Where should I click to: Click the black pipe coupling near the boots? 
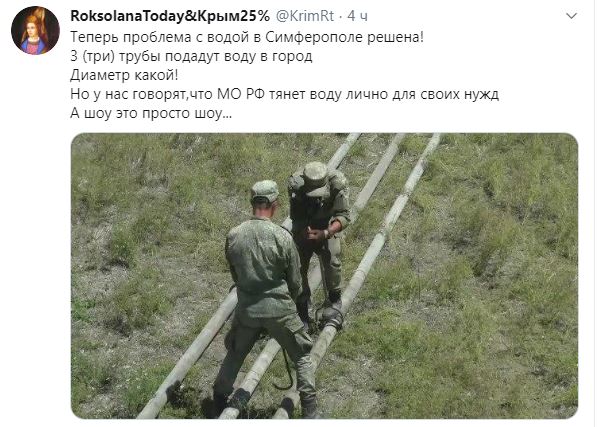(x=330, y=317)
